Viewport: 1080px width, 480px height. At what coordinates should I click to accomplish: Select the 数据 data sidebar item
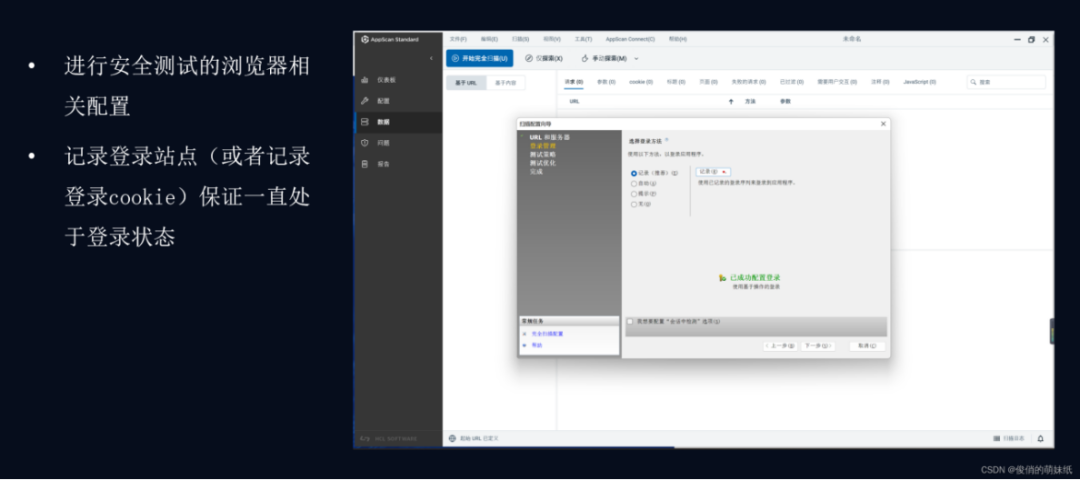tap(398, 122)
